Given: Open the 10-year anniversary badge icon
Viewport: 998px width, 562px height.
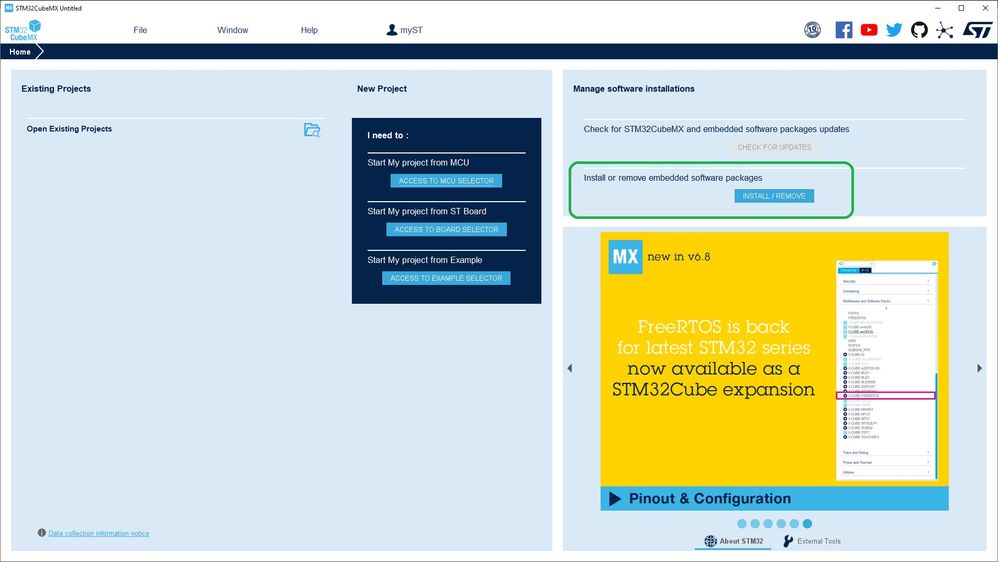Looking at the screenshot, I should tap(812, 29).
